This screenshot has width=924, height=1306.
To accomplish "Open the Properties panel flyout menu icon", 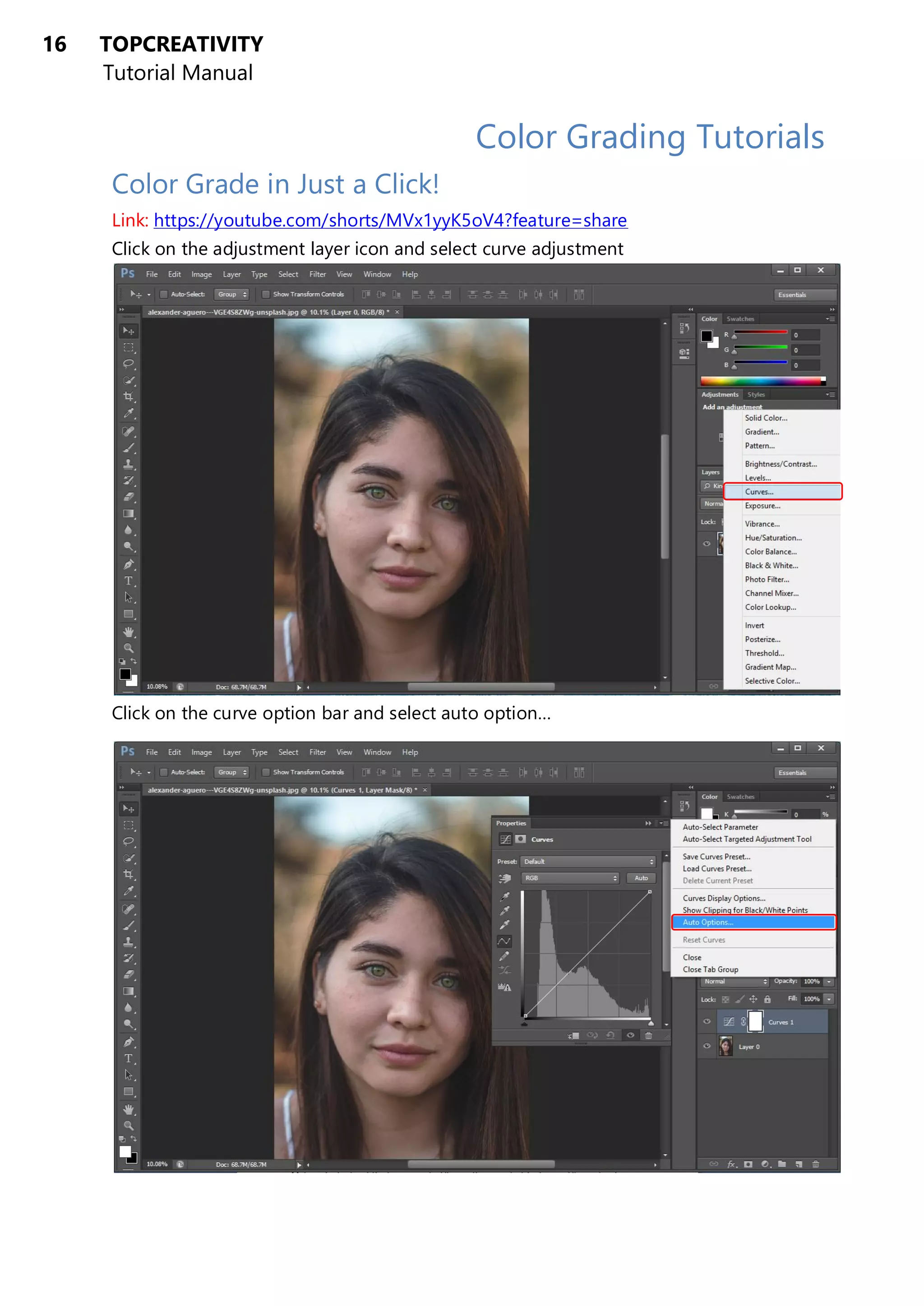I will coord(663,823).
